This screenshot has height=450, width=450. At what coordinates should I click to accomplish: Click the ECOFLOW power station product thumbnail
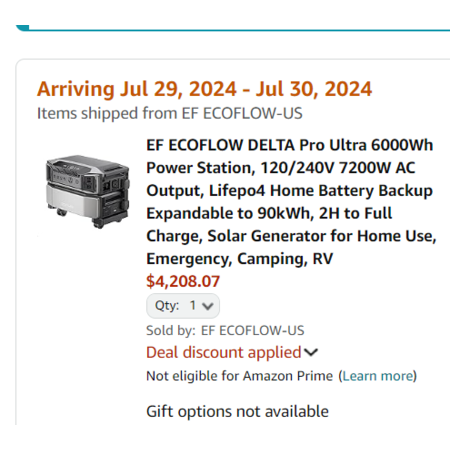(x=88, y=191)
